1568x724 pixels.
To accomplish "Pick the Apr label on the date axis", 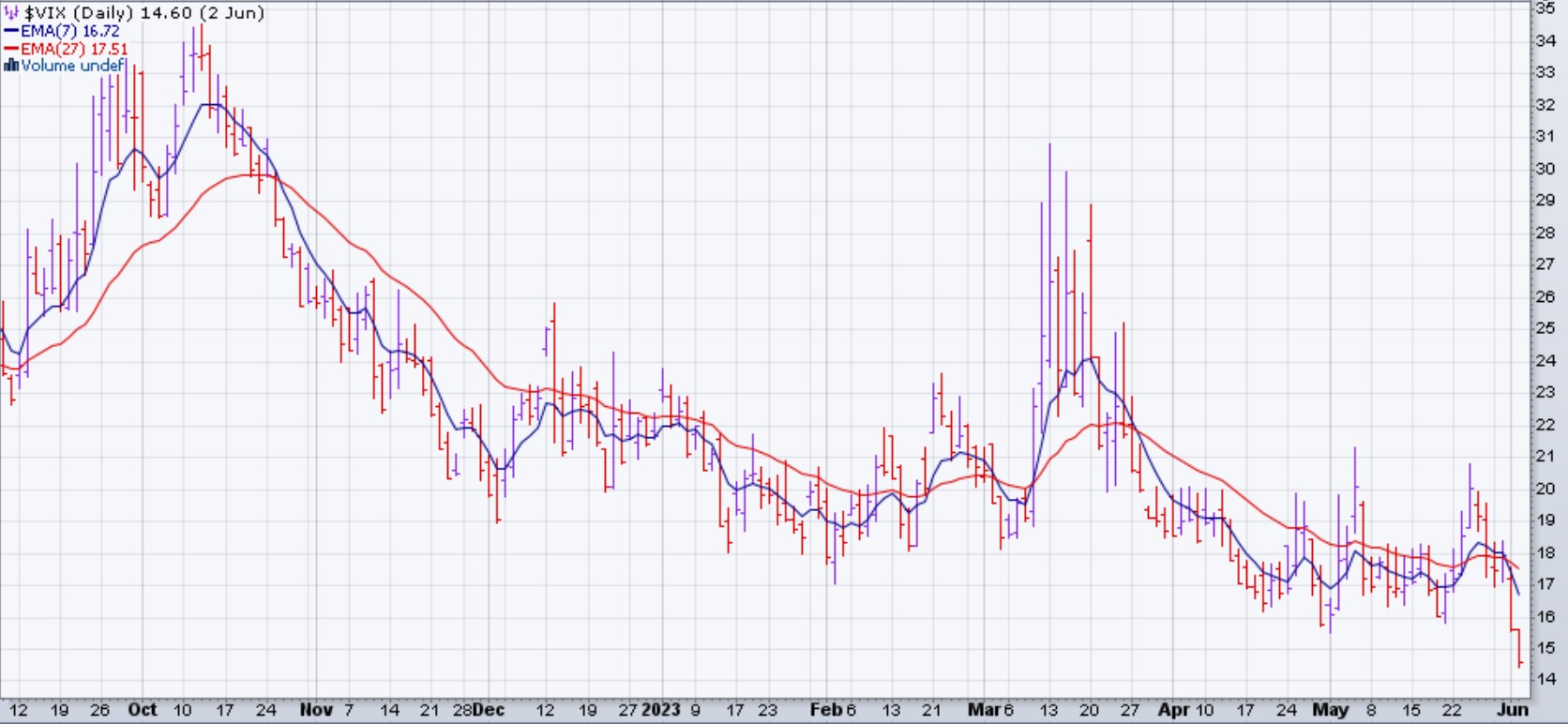I will coord(1173,710).
